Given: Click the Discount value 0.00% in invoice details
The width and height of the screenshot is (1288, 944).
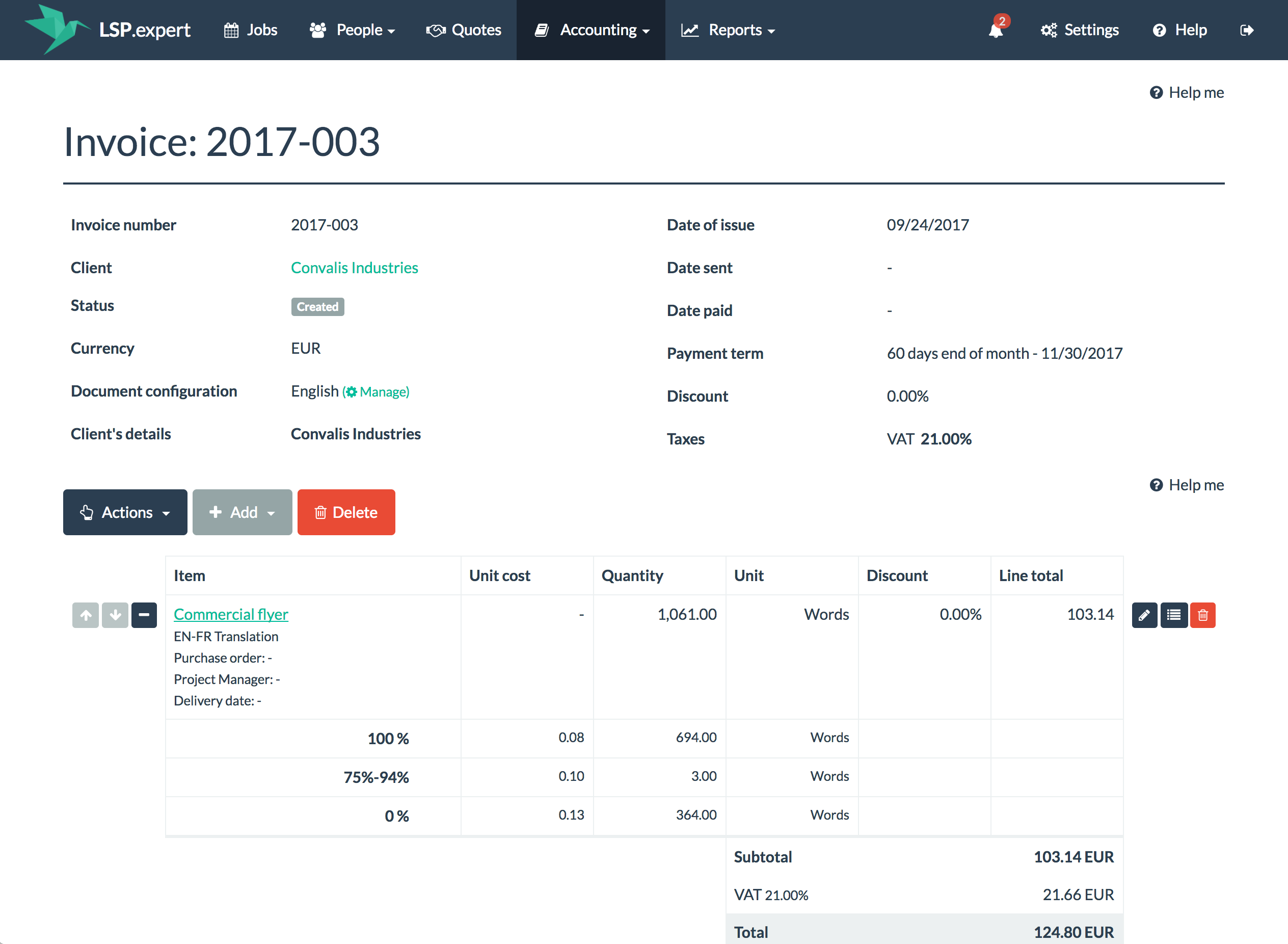Looking at the screenshot, I should click(907, 397).
